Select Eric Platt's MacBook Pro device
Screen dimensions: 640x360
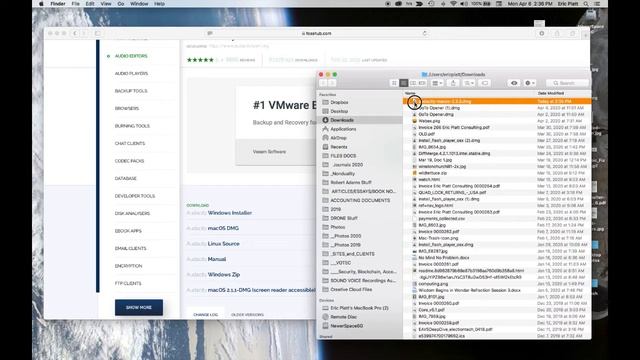click(359, 308)
